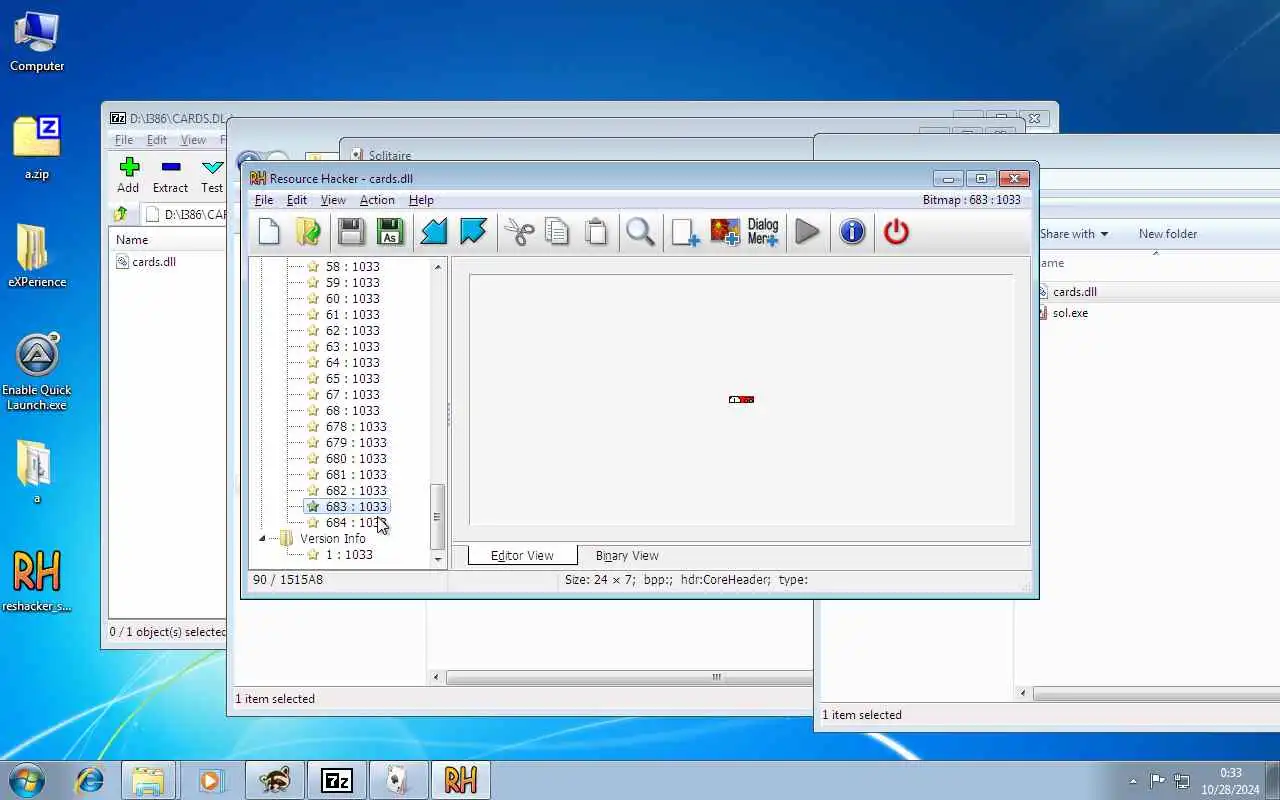The image size is (1280, 800).
Task: Open the File menu in the 7-Zip window
Action: click(x=123, y=140)
